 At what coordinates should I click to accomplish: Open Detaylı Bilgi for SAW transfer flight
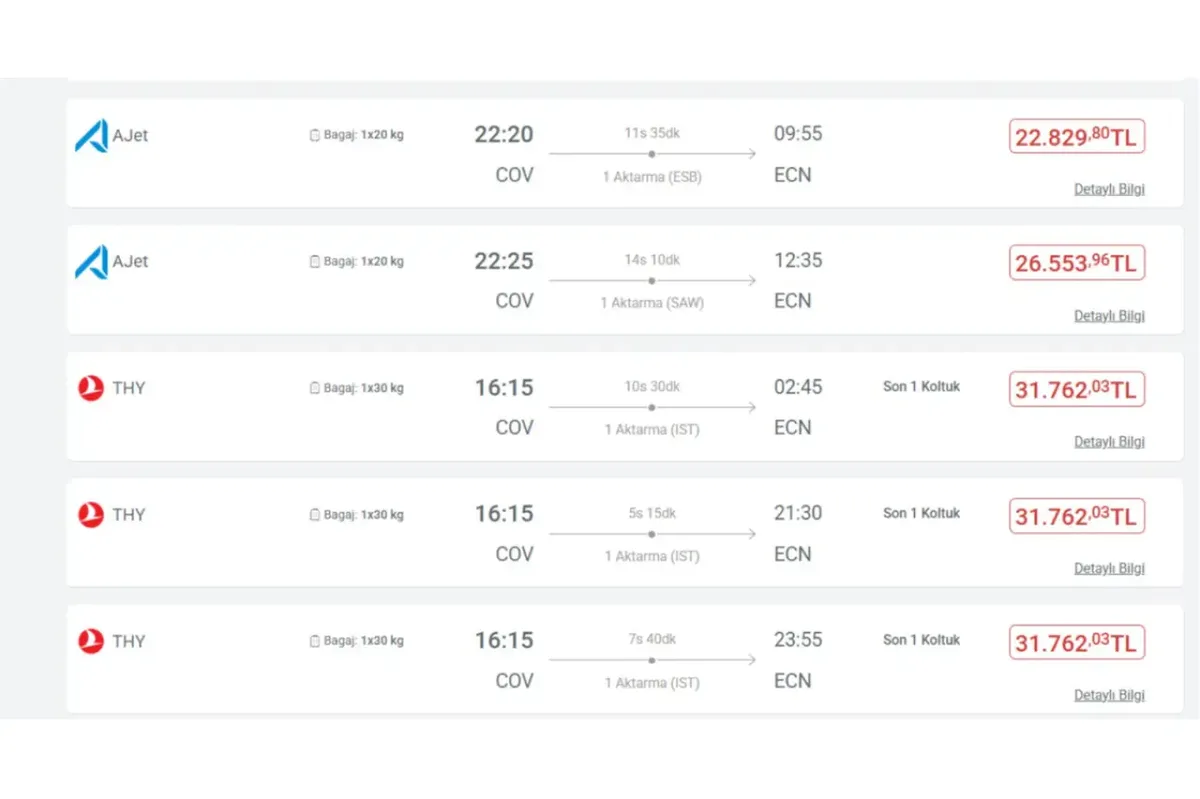tap(1109, 316)
